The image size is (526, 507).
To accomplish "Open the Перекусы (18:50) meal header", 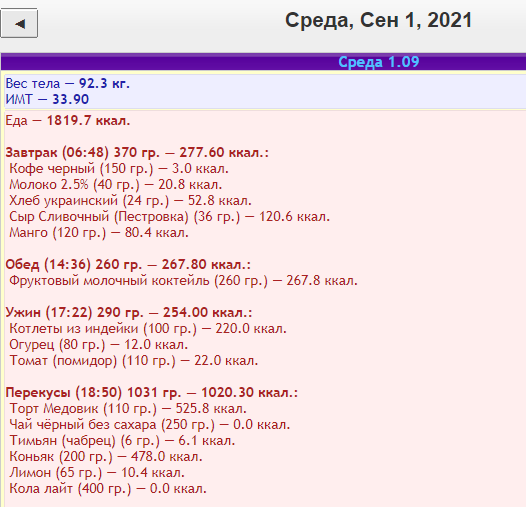I will pos(152,393).
